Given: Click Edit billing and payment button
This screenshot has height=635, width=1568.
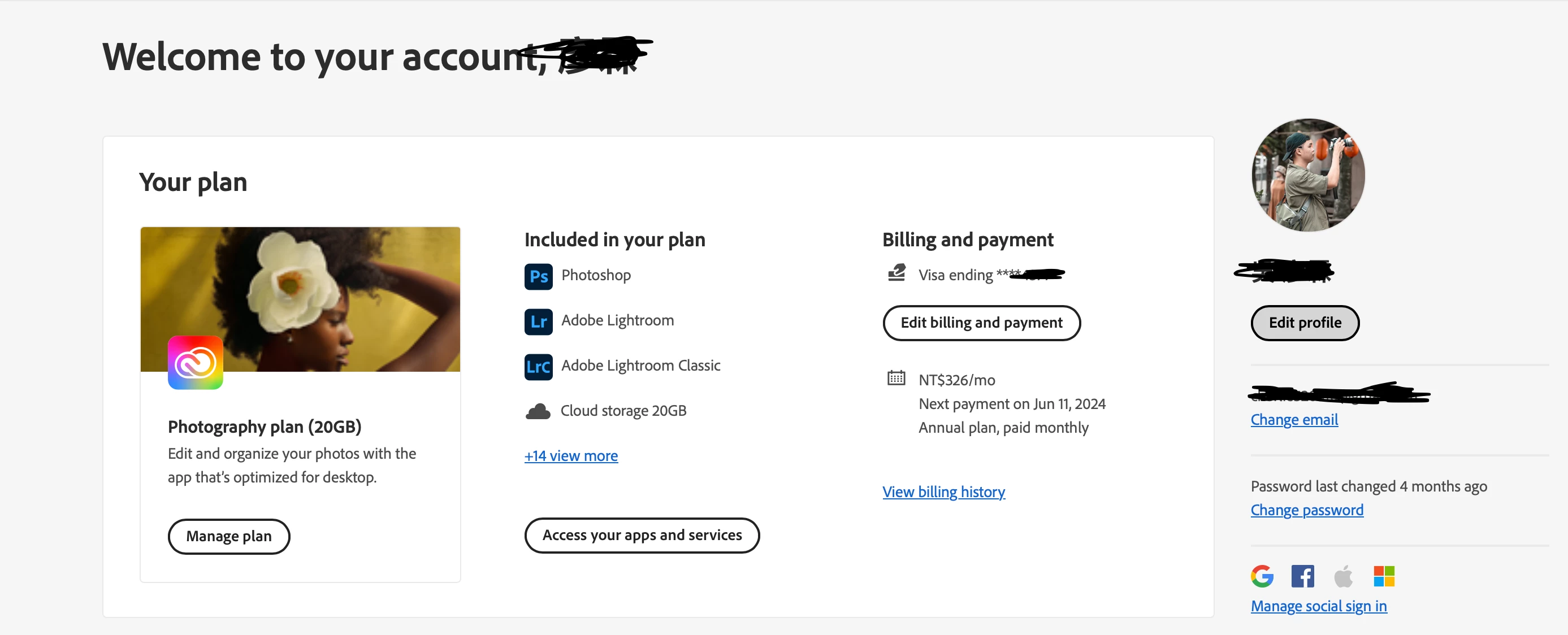Looking at the screenshot, I should pyautogui.click(x=981, y=323).
